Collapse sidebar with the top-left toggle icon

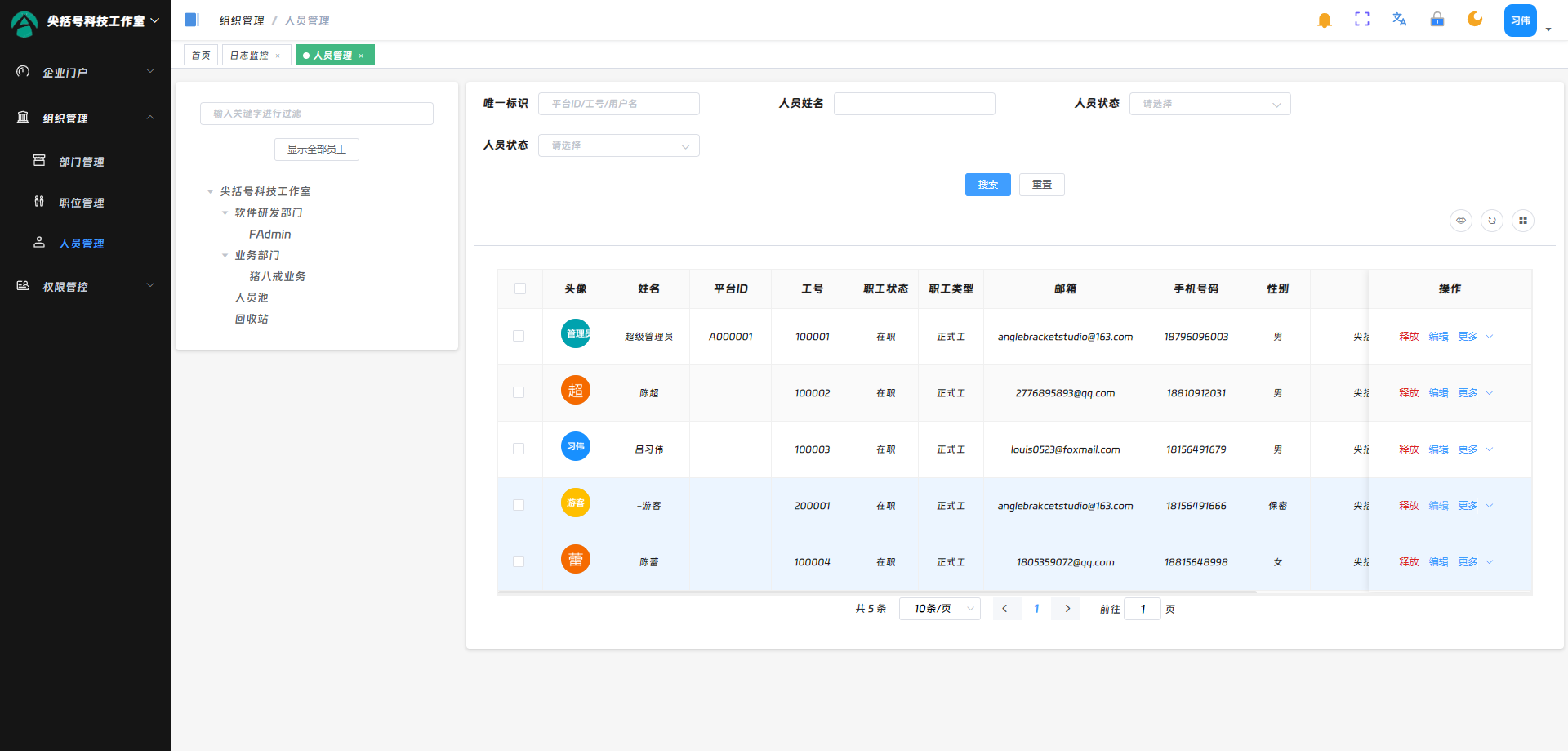coord(192,20)
